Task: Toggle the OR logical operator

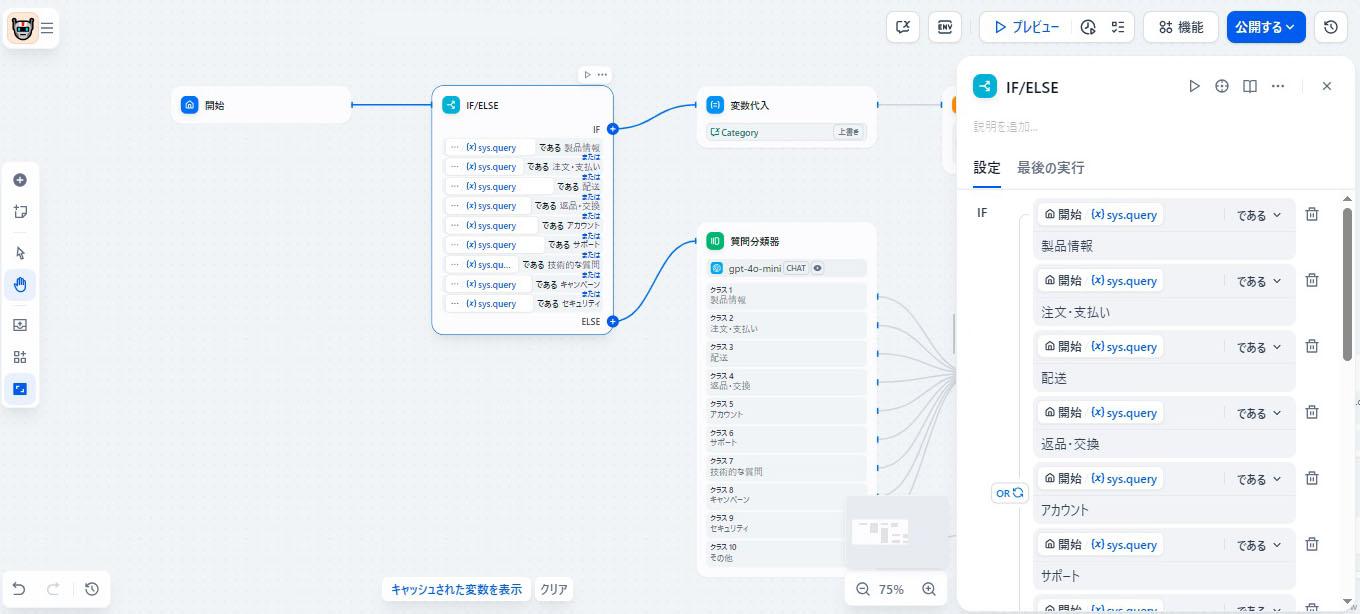Action: (x=1009, y=493)
